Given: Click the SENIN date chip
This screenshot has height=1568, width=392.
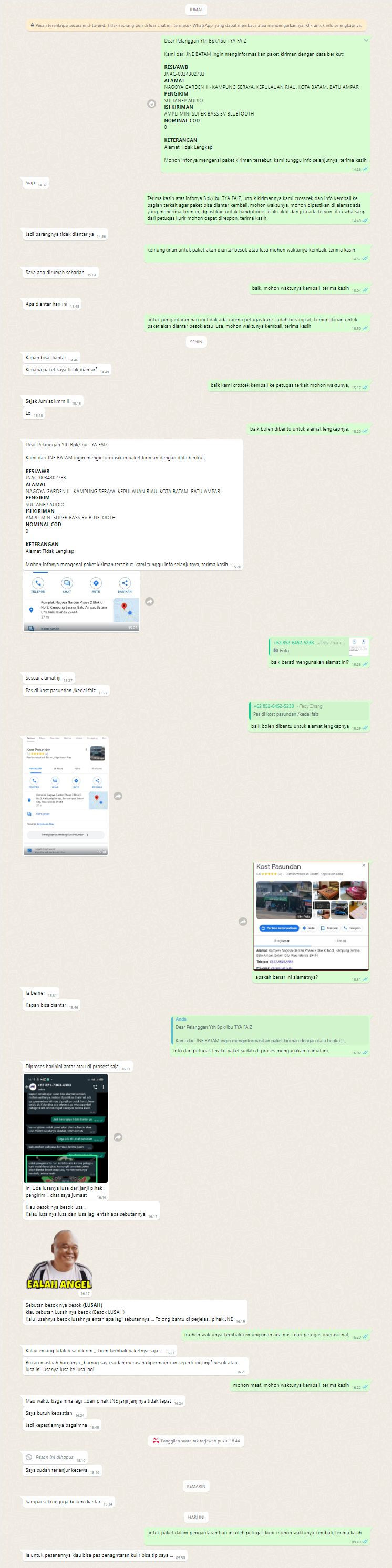Looking at the screenshot, I should point(196,342).
